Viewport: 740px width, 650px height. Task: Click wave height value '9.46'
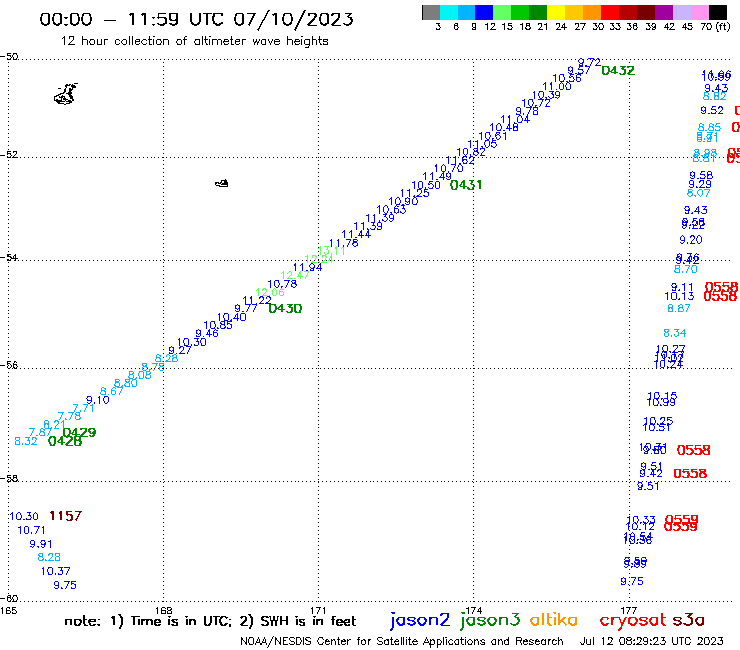tap(207, 333)
